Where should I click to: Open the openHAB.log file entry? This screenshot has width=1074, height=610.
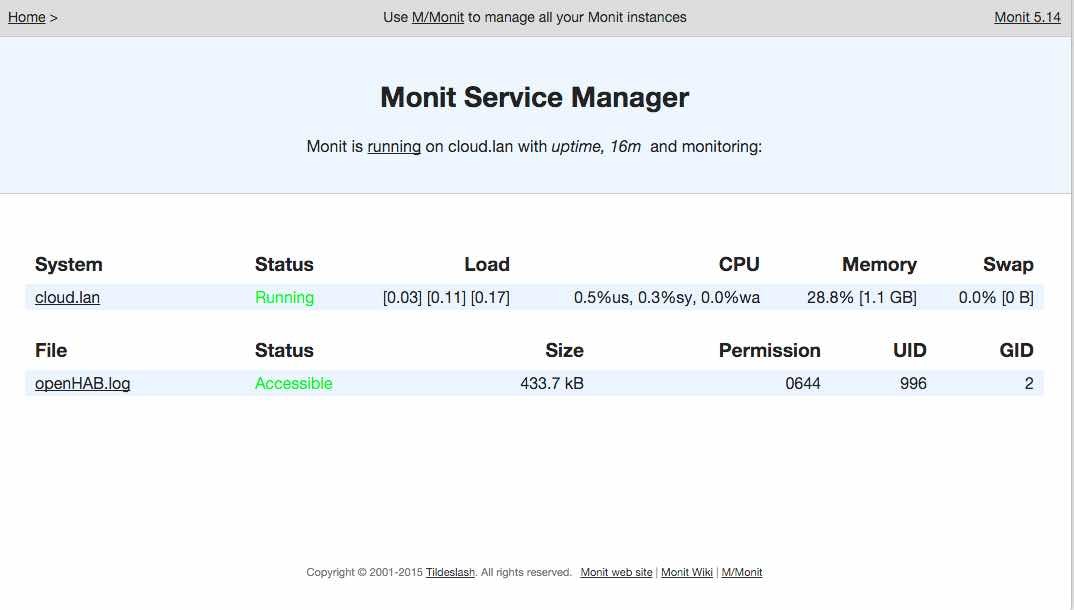click(82, 383)
